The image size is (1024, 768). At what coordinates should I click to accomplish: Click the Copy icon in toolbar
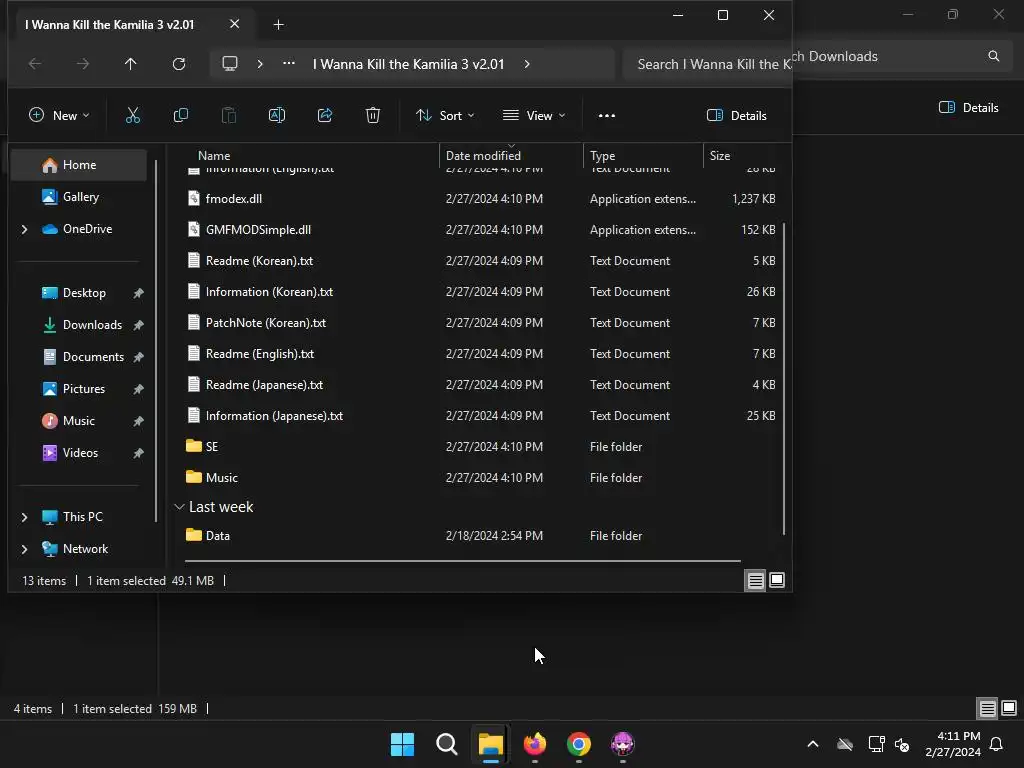181,116
